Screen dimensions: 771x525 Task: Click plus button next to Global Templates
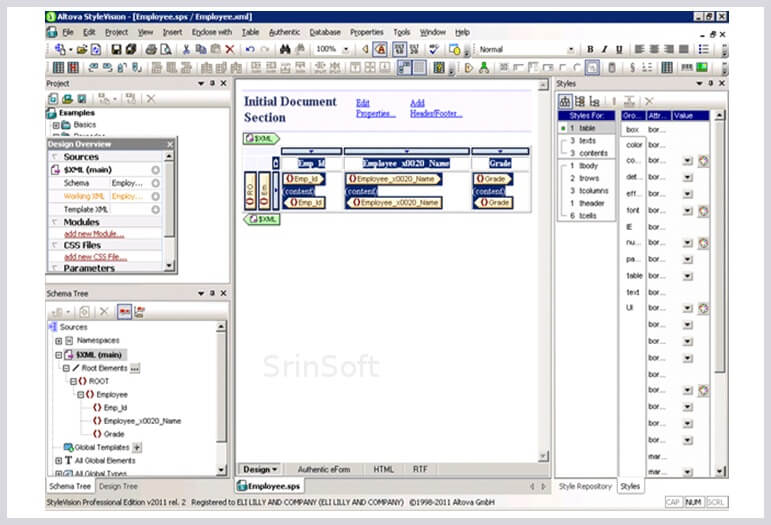[137, 447]
